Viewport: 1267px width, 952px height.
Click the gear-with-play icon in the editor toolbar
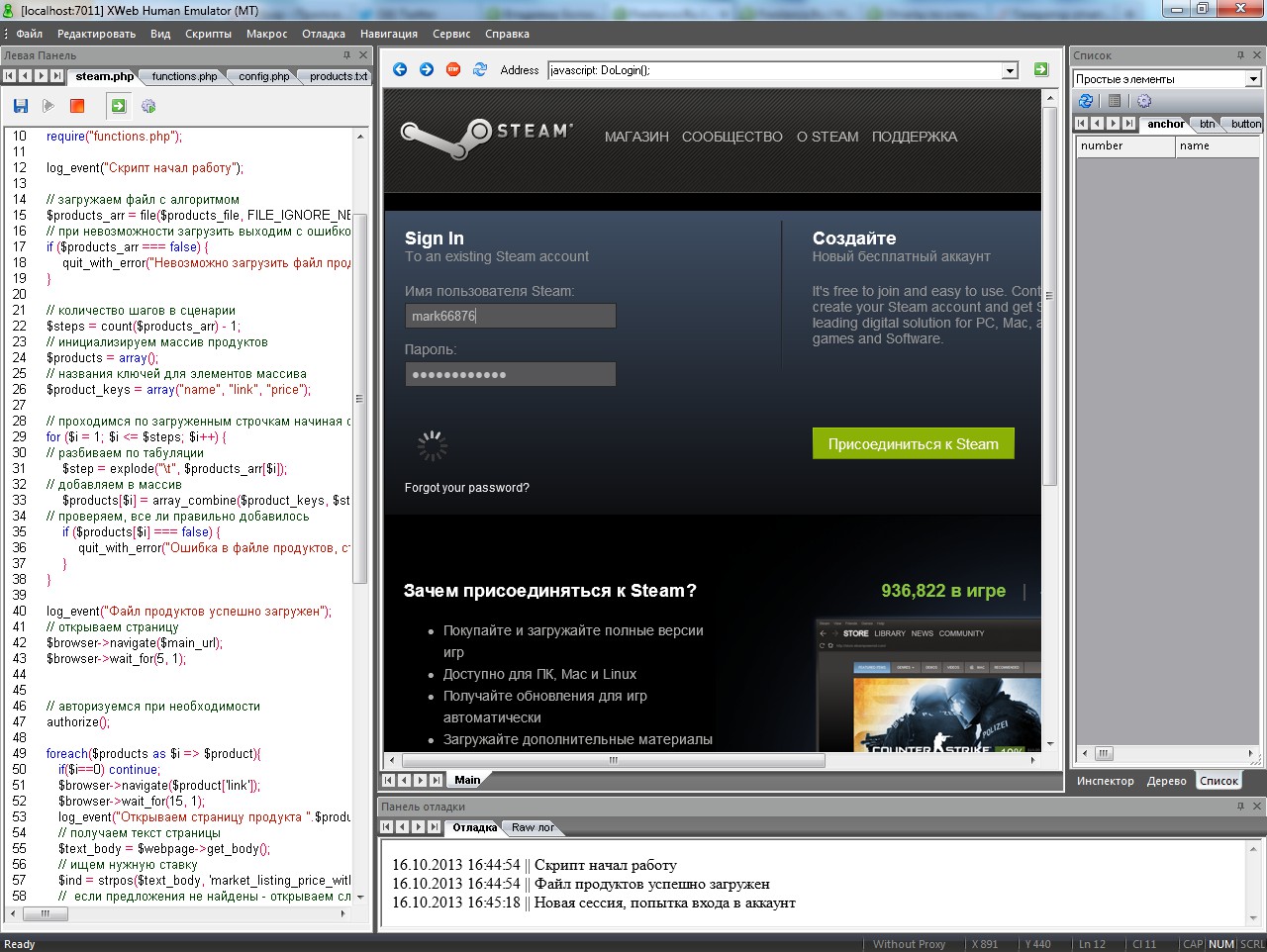148,106
